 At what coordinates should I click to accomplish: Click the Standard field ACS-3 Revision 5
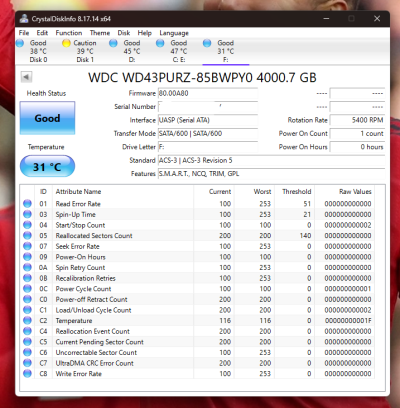(x=271, y=160)
